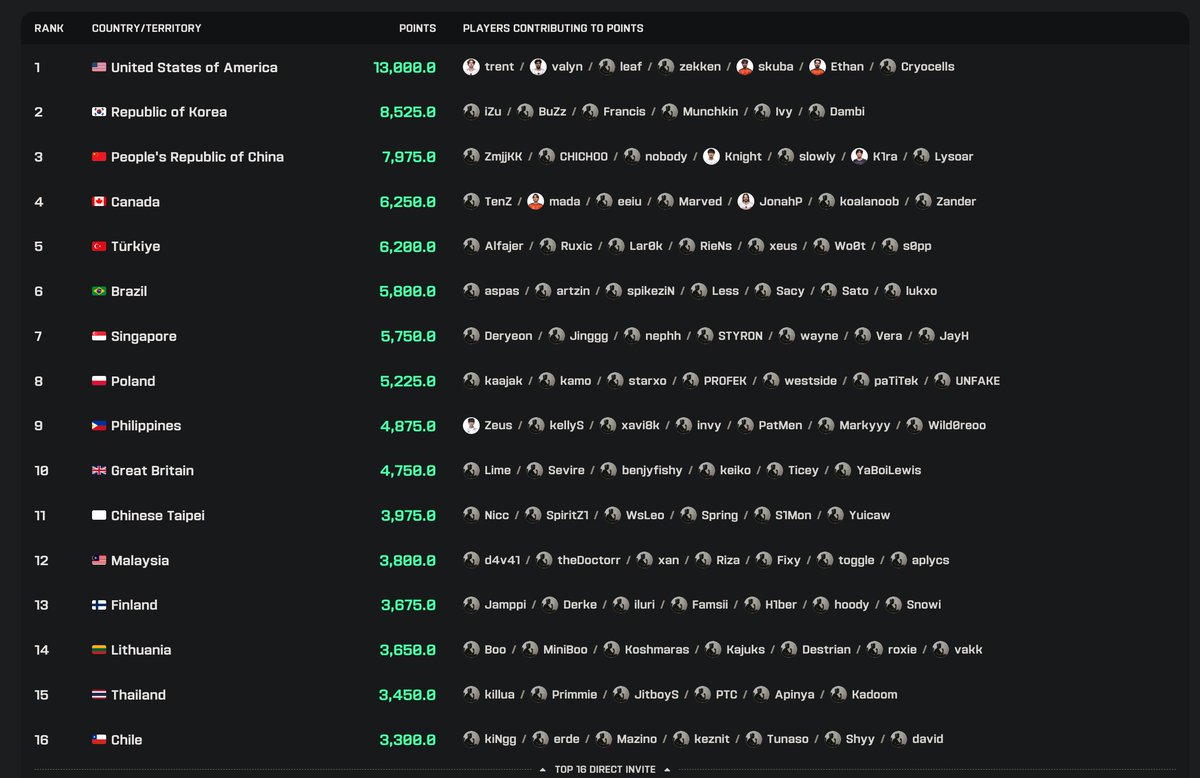Click the Chile flag icon

pyautogui.click(x=98, y=740)
